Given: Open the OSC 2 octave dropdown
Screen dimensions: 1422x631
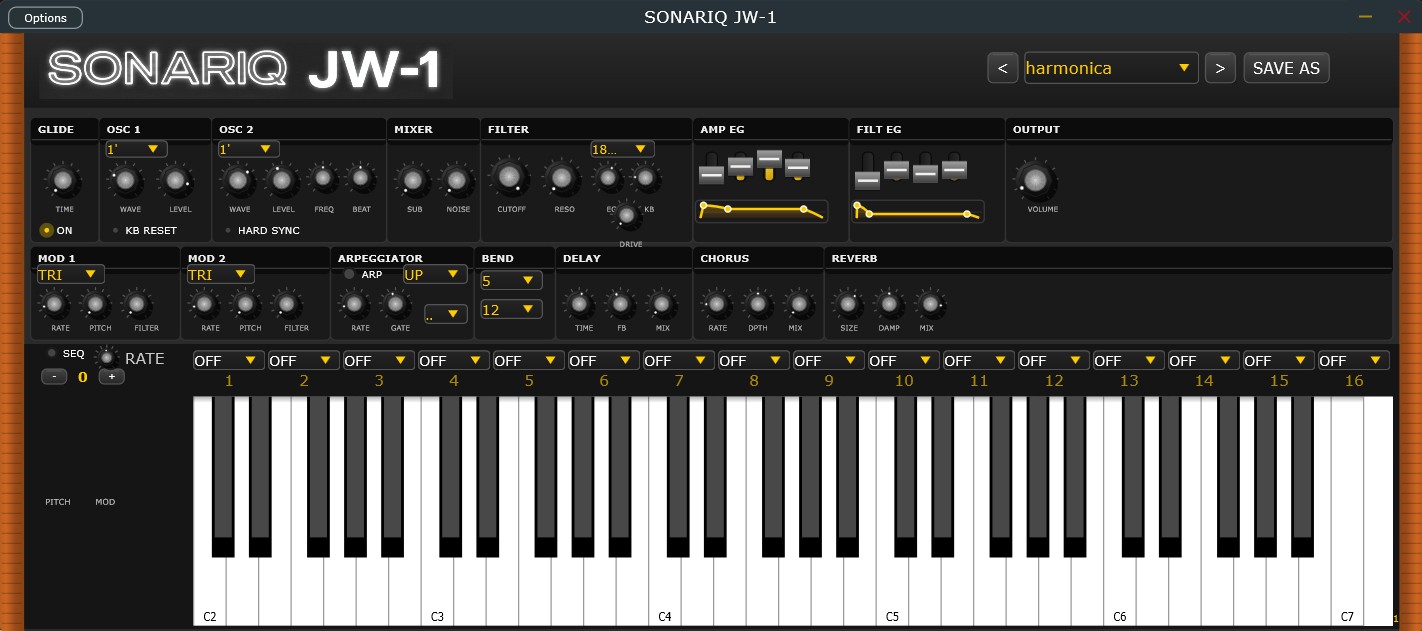Looking at the screenshot, I should pos(248,149).
